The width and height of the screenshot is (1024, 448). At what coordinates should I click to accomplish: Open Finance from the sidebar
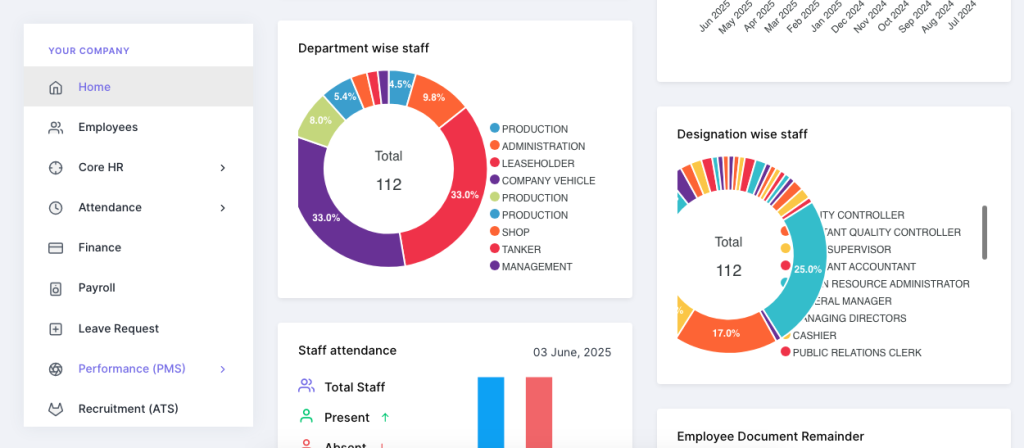coord(100,248)
